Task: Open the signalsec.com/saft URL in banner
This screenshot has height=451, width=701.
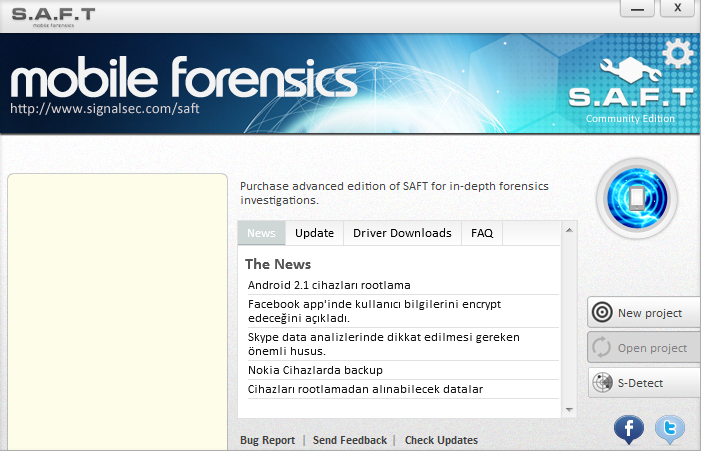Action: 105,109
